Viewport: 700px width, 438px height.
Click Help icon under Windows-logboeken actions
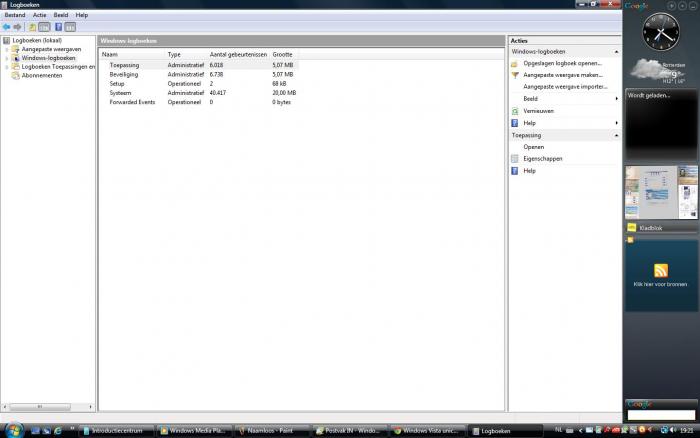tap(515, 123)
